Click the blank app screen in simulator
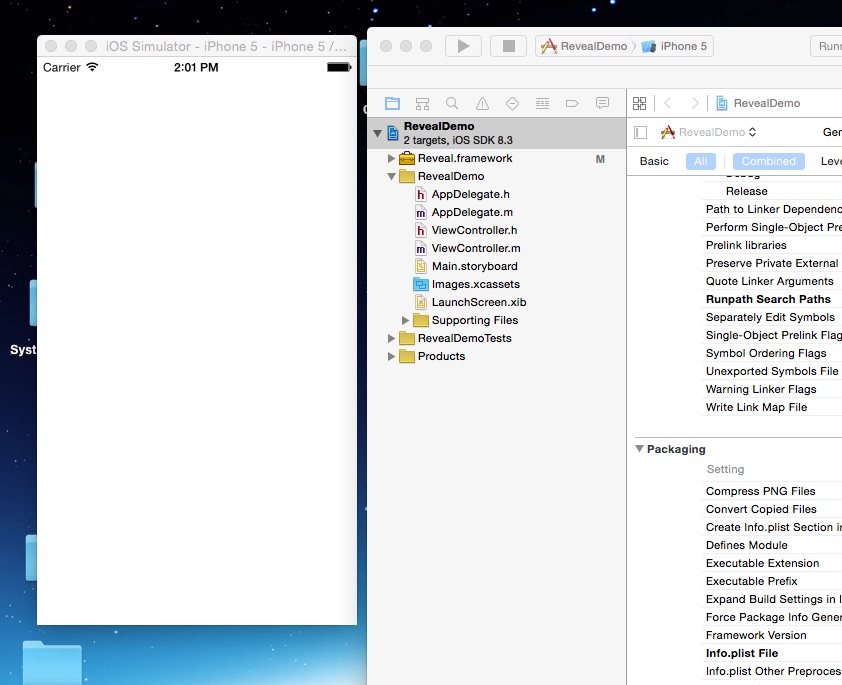Image resolution: width=842 pixels, height=685 pixels. pyautogui.click(x=197, y=351)
